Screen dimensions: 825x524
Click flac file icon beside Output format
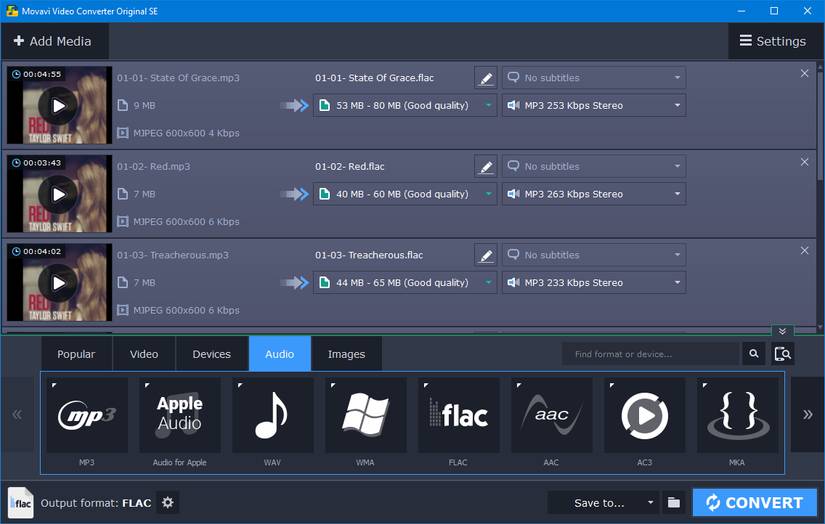21,502
